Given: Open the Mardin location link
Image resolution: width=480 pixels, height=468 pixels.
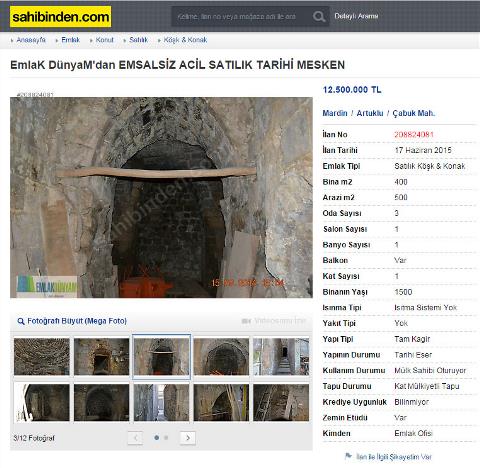Looking at the screenshot, I should coord(335,113).
